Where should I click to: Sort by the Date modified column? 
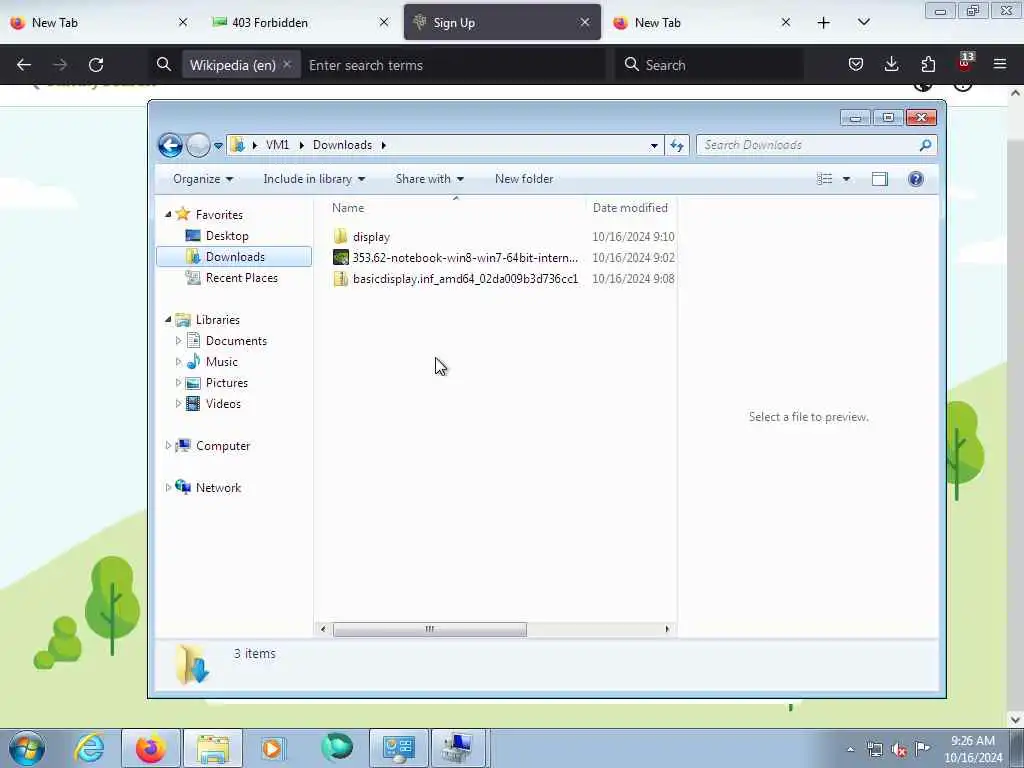point(631,208)
